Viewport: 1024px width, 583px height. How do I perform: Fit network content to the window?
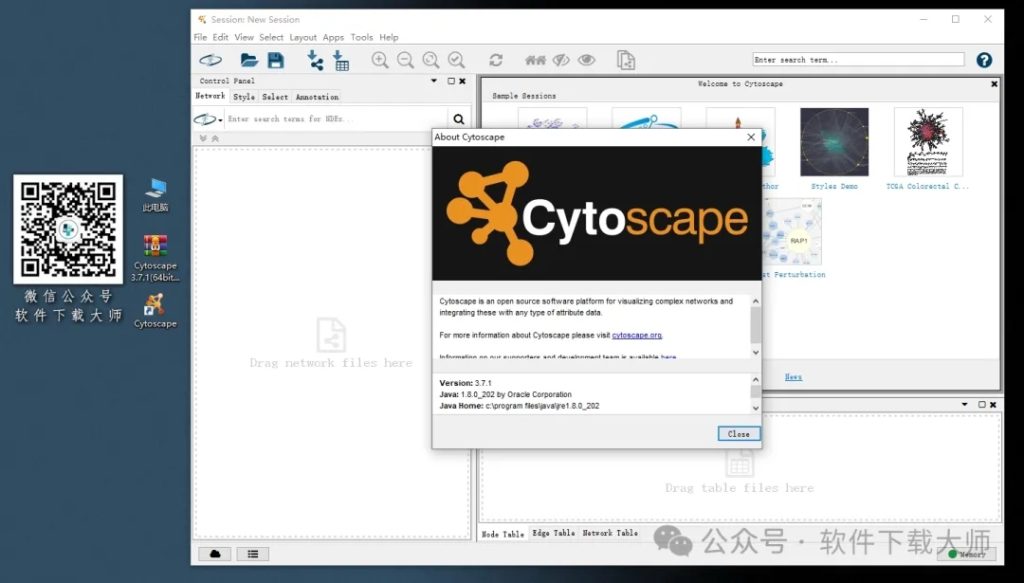[x=430, y=60]
